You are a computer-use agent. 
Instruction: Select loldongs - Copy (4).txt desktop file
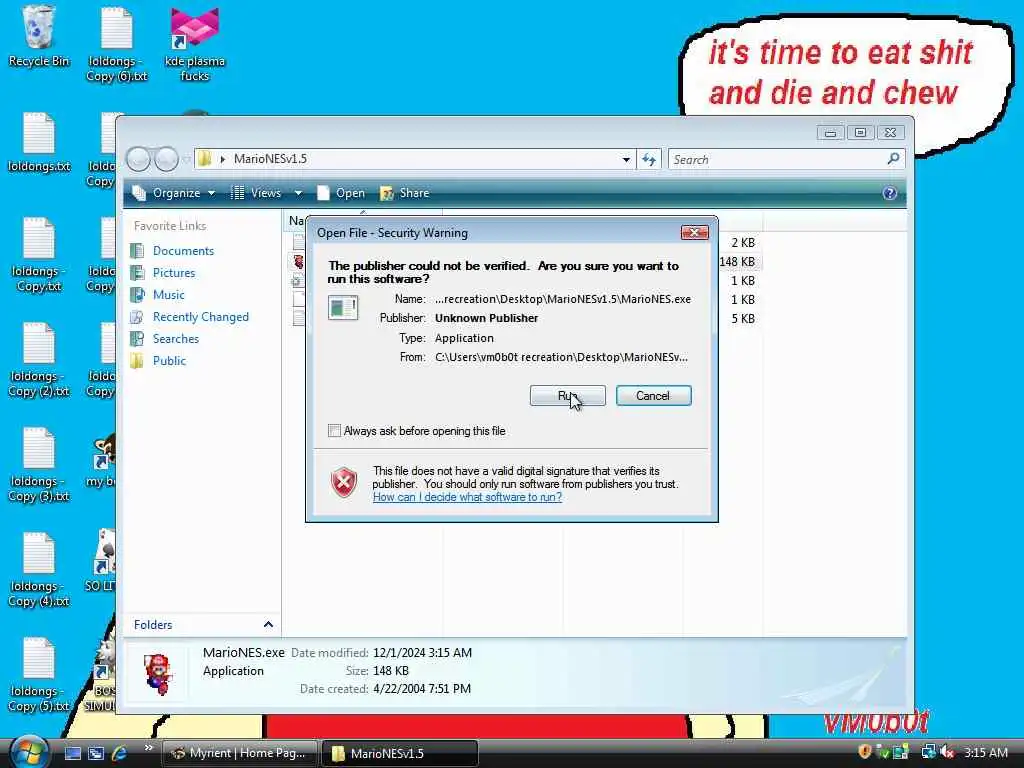[x=39, y=570]
